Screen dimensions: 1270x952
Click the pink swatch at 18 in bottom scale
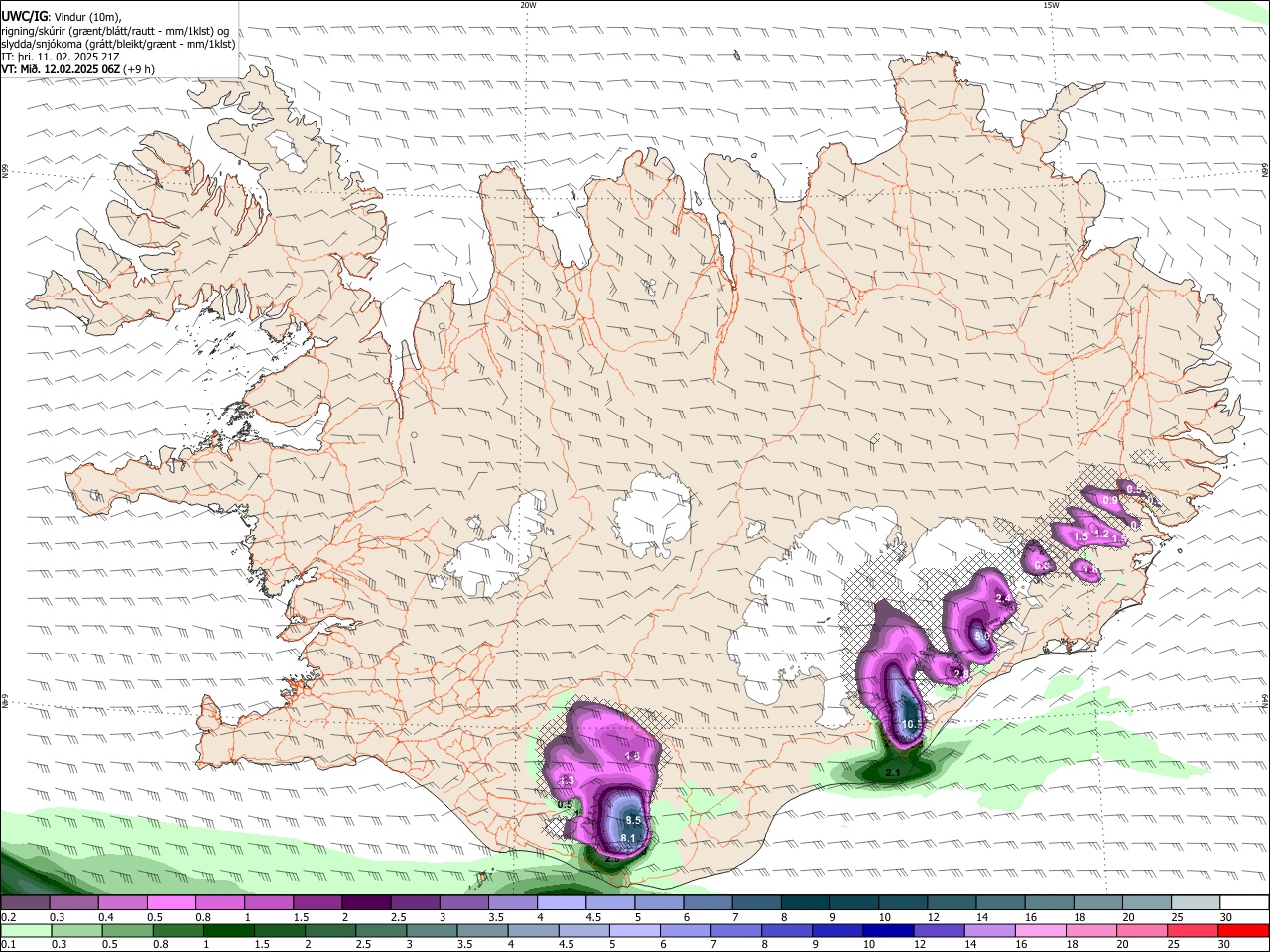[x=1089, y=931]
